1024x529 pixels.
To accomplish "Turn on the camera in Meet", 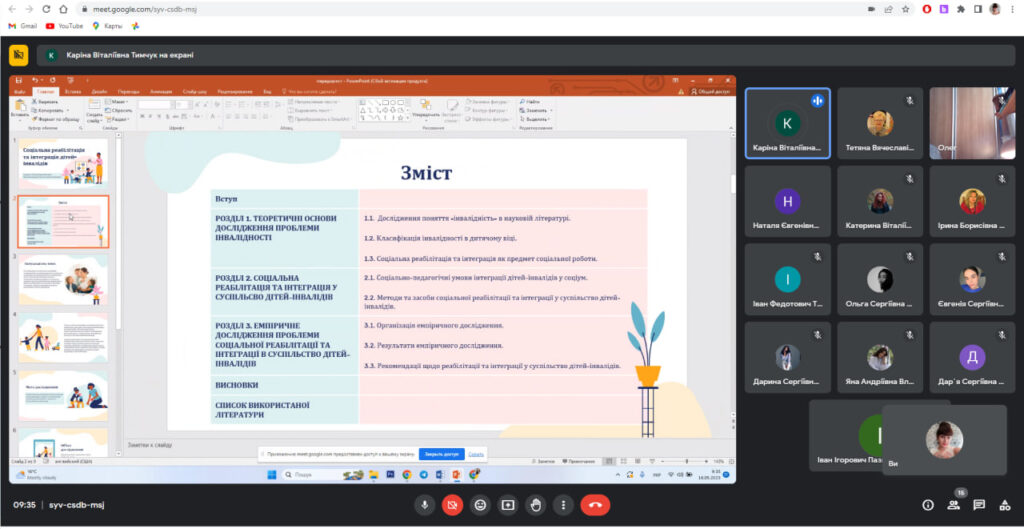I will [453, 505].
